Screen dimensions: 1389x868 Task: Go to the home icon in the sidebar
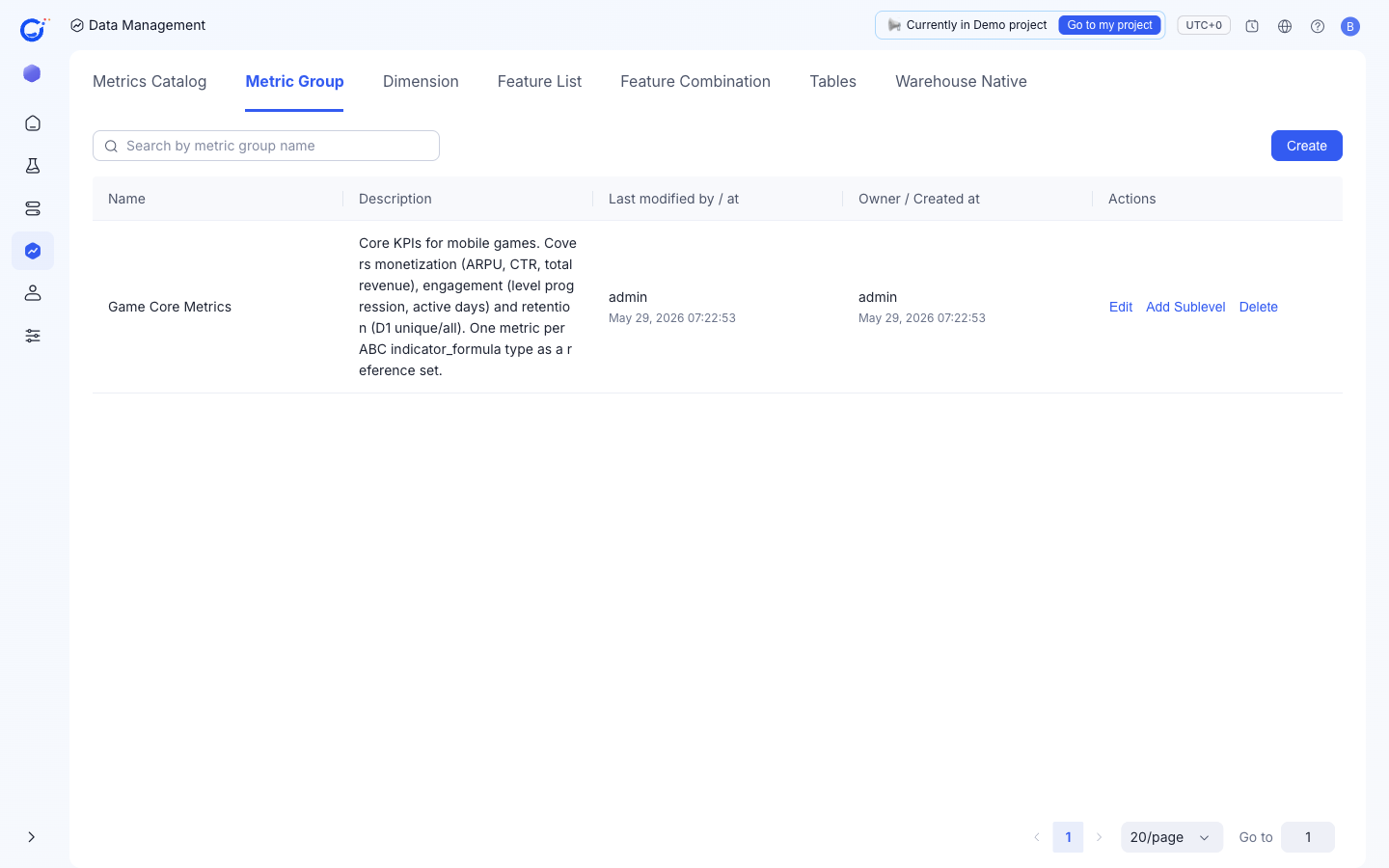coord(33,123)
